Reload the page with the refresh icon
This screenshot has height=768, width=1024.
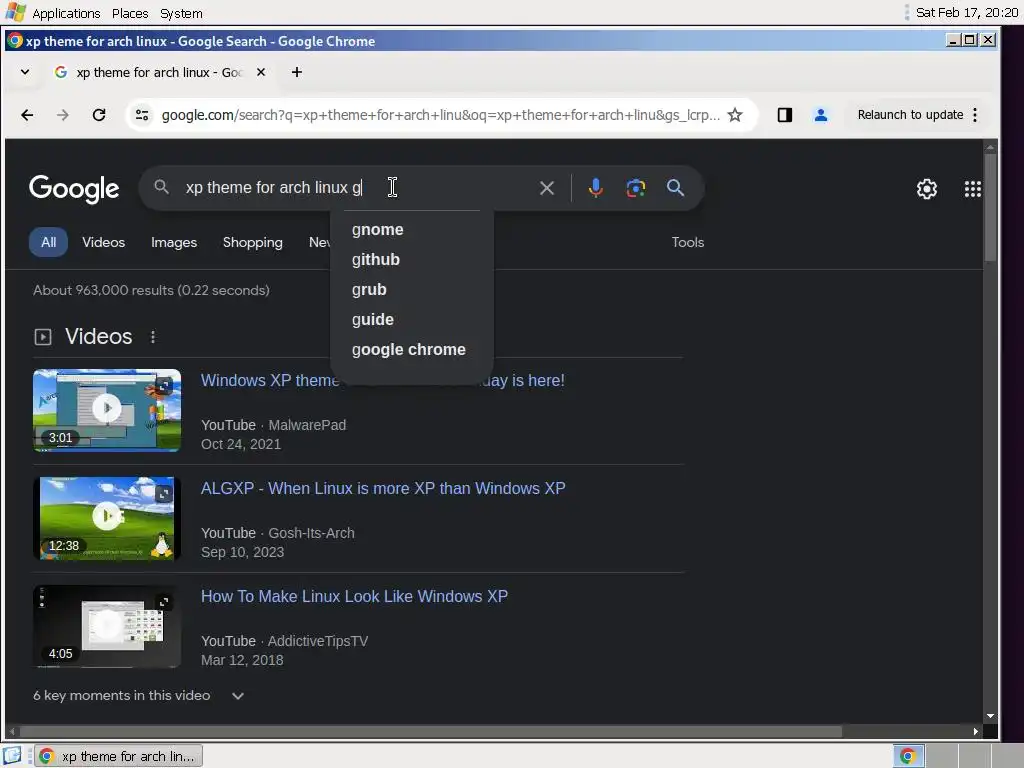click(99, 115)
